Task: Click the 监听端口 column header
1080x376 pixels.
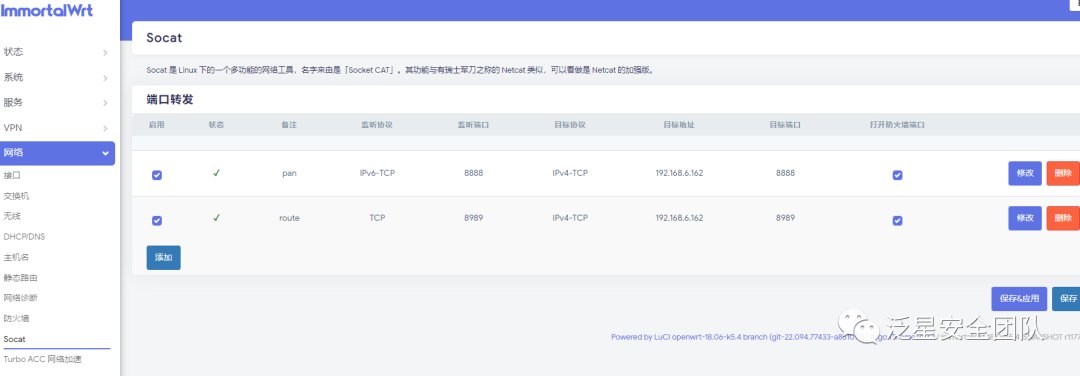Action: pos(473,125)
